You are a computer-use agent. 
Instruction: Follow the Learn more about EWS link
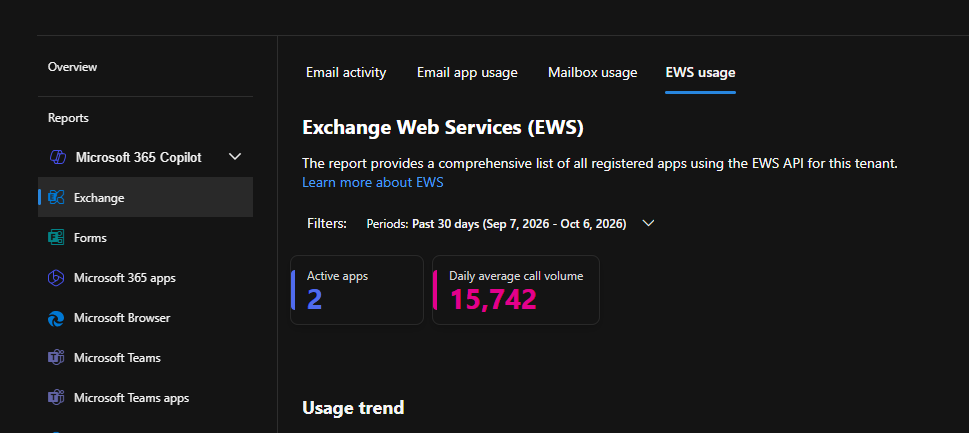(373, 182)
